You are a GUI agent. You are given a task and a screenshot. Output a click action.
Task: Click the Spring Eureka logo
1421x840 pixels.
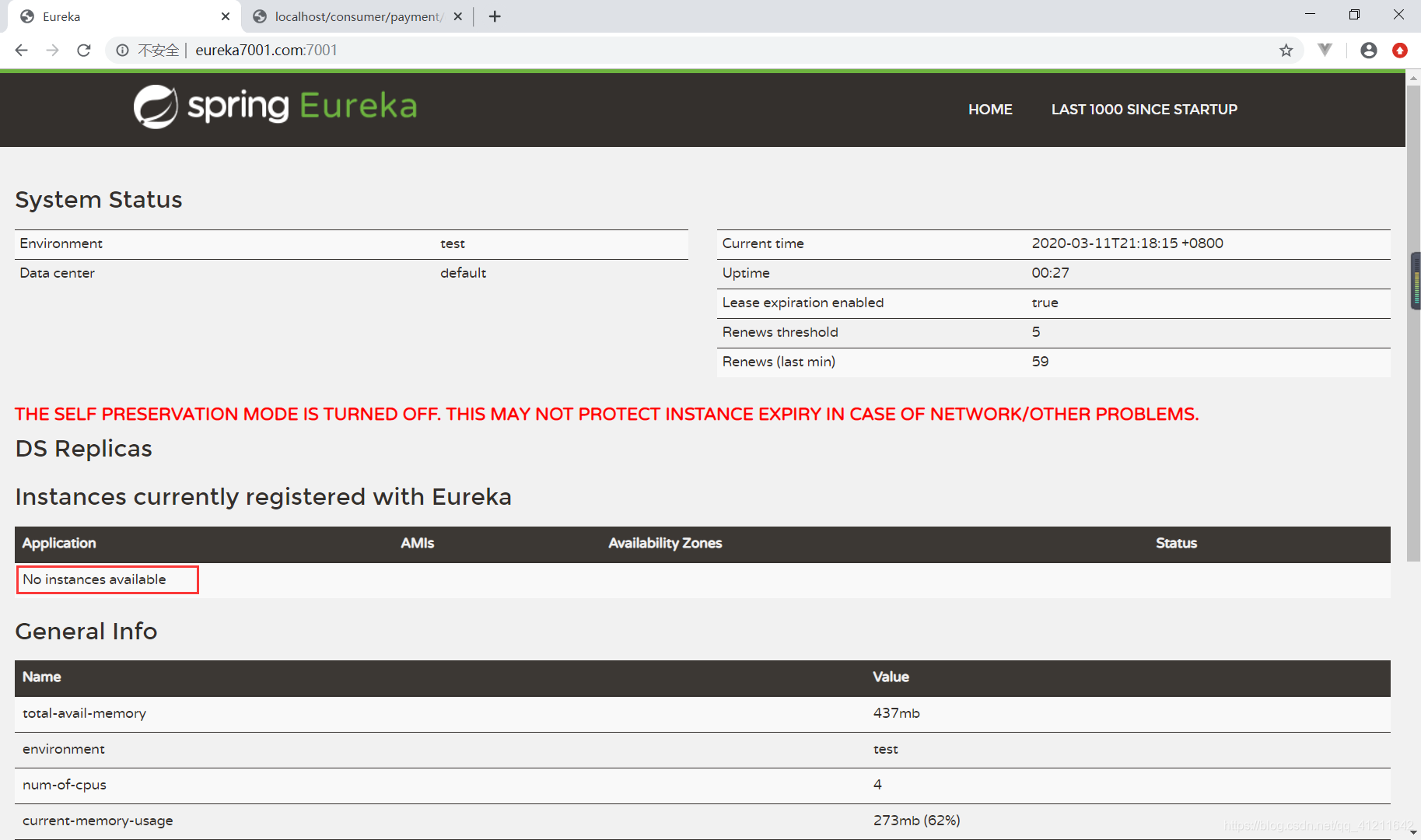click(x=275, y=107)
